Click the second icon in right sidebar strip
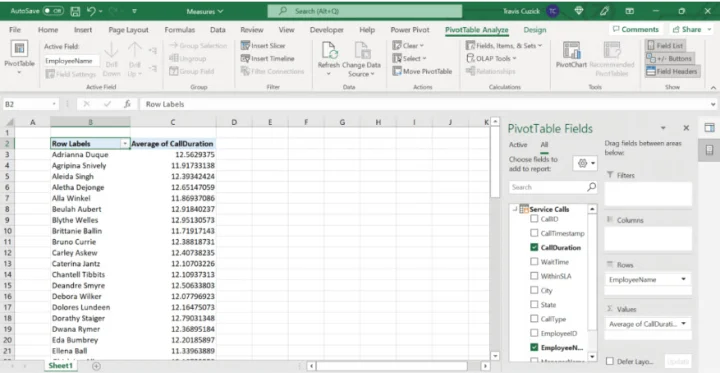720x373 pixels. pyautogui.click(x=709, y=150)
